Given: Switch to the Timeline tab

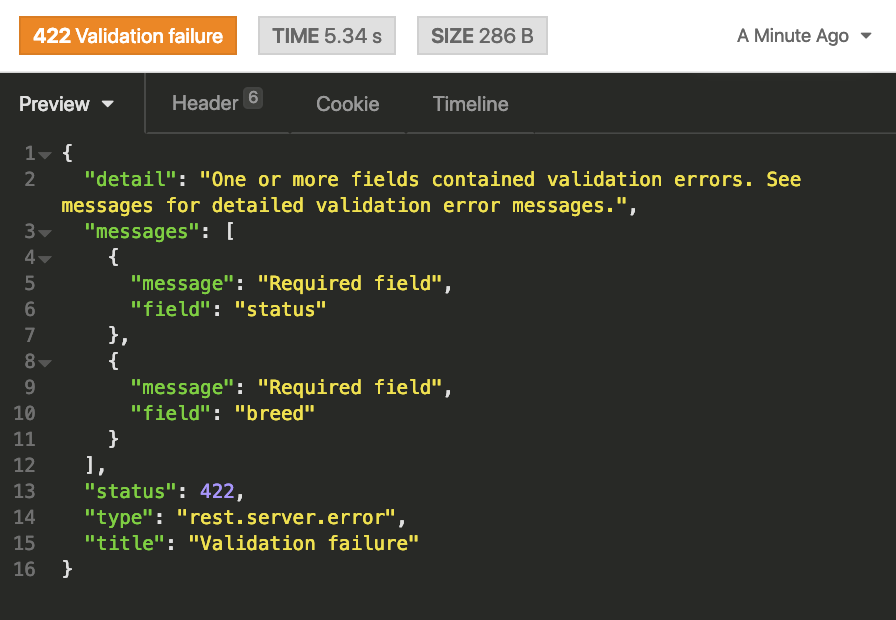Looking at the screenshot, I should click(470, 104).
